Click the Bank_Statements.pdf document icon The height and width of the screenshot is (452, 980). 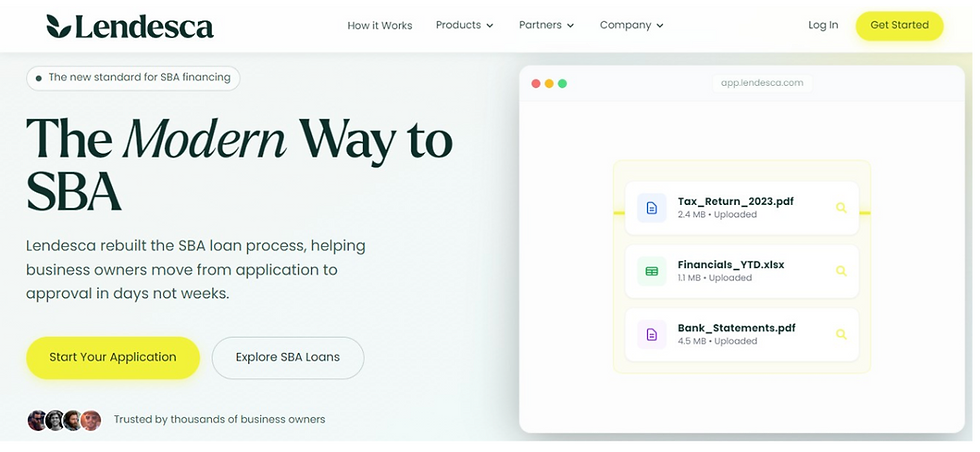point(651,334)
